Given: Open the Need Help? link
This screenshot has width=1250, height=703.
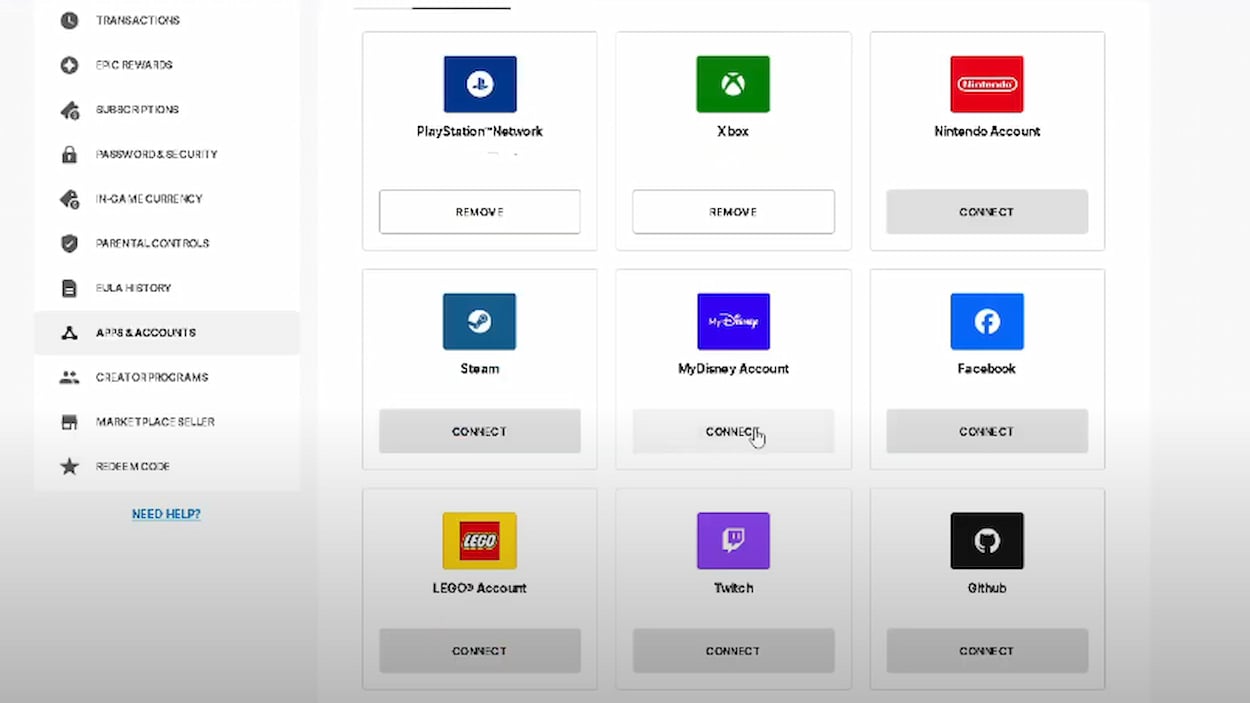Looking at the screenshot, I should tap(166, 514).
